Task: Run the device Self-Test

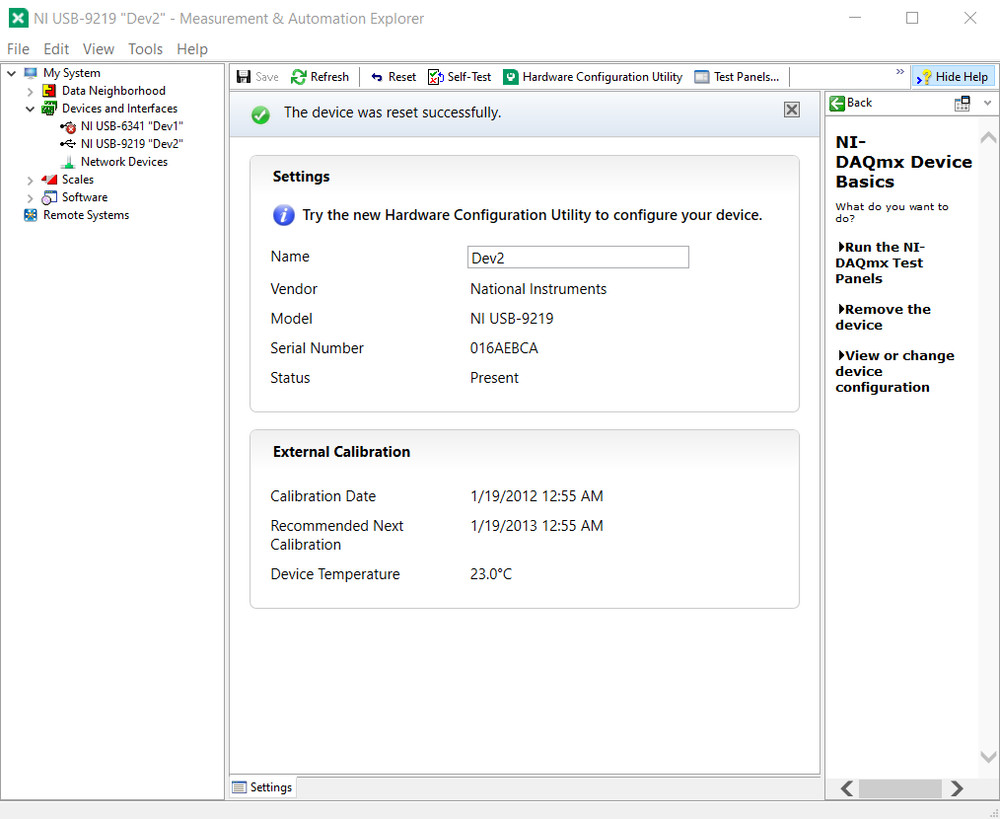Action: tap(459, 77)
